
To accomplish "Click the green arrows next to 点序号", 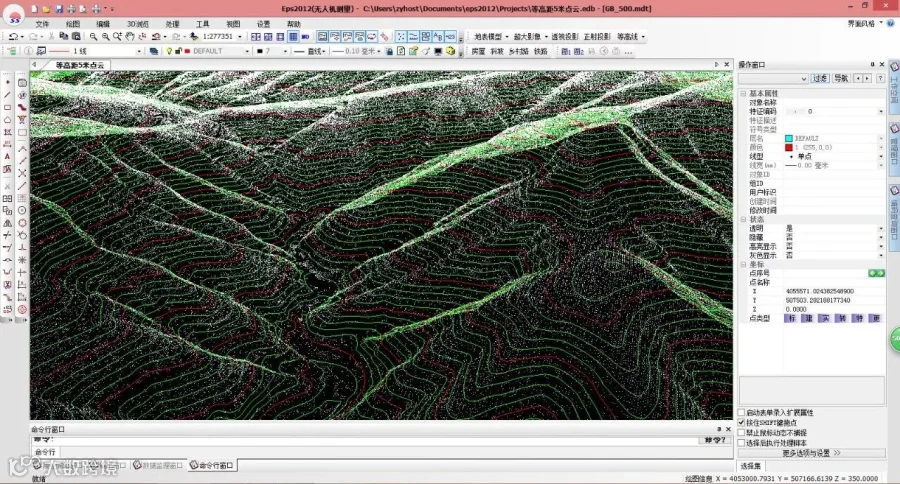I will tap(876, 273).
